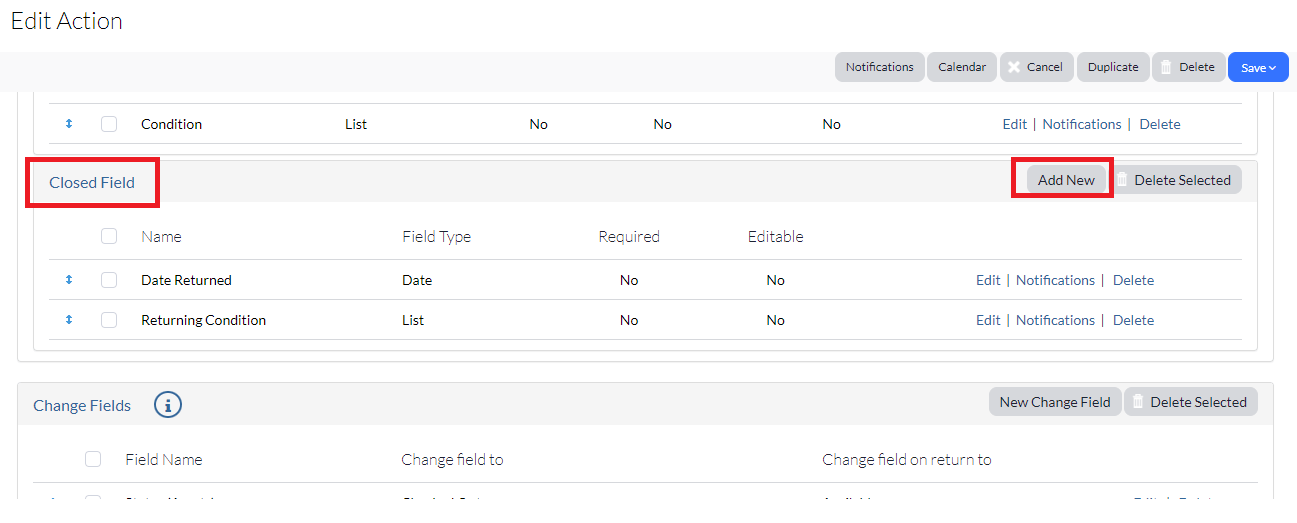Open the Save dropdown menu
The height and width of the screenshot is (523, 1297).
pos(1258,67)
